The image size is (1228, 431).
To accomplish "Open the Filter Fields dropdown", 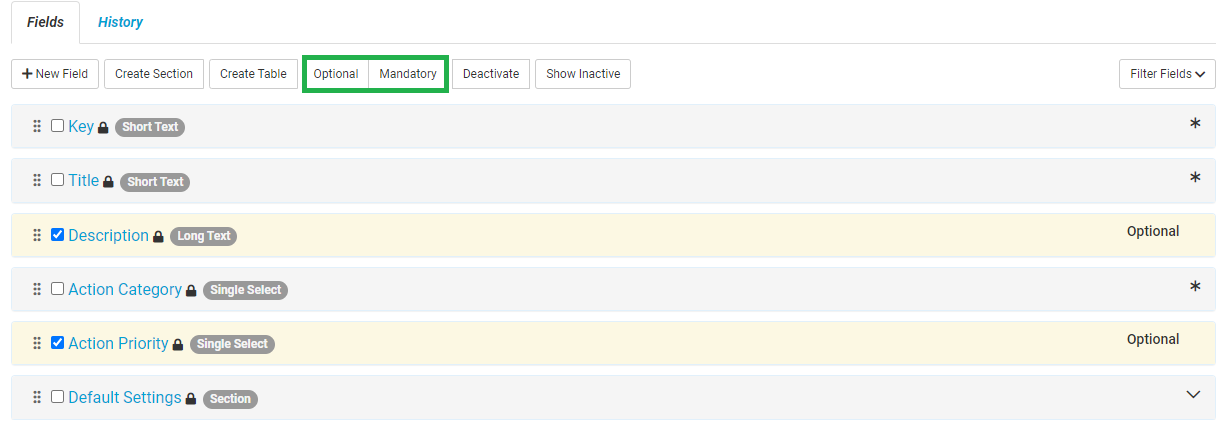I will (x=1167, y=74).
